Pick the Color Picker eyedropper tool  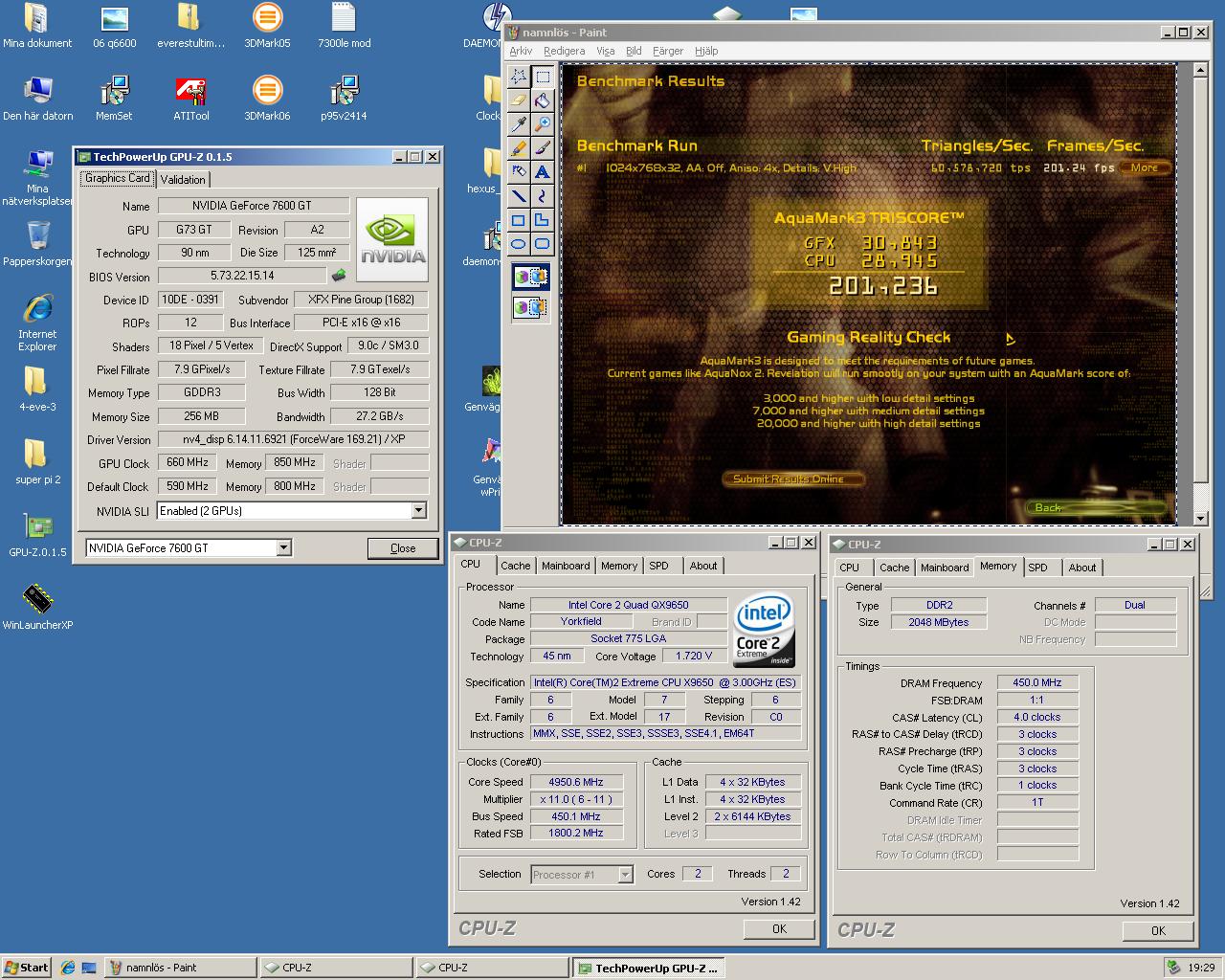[x=518, y=123]
